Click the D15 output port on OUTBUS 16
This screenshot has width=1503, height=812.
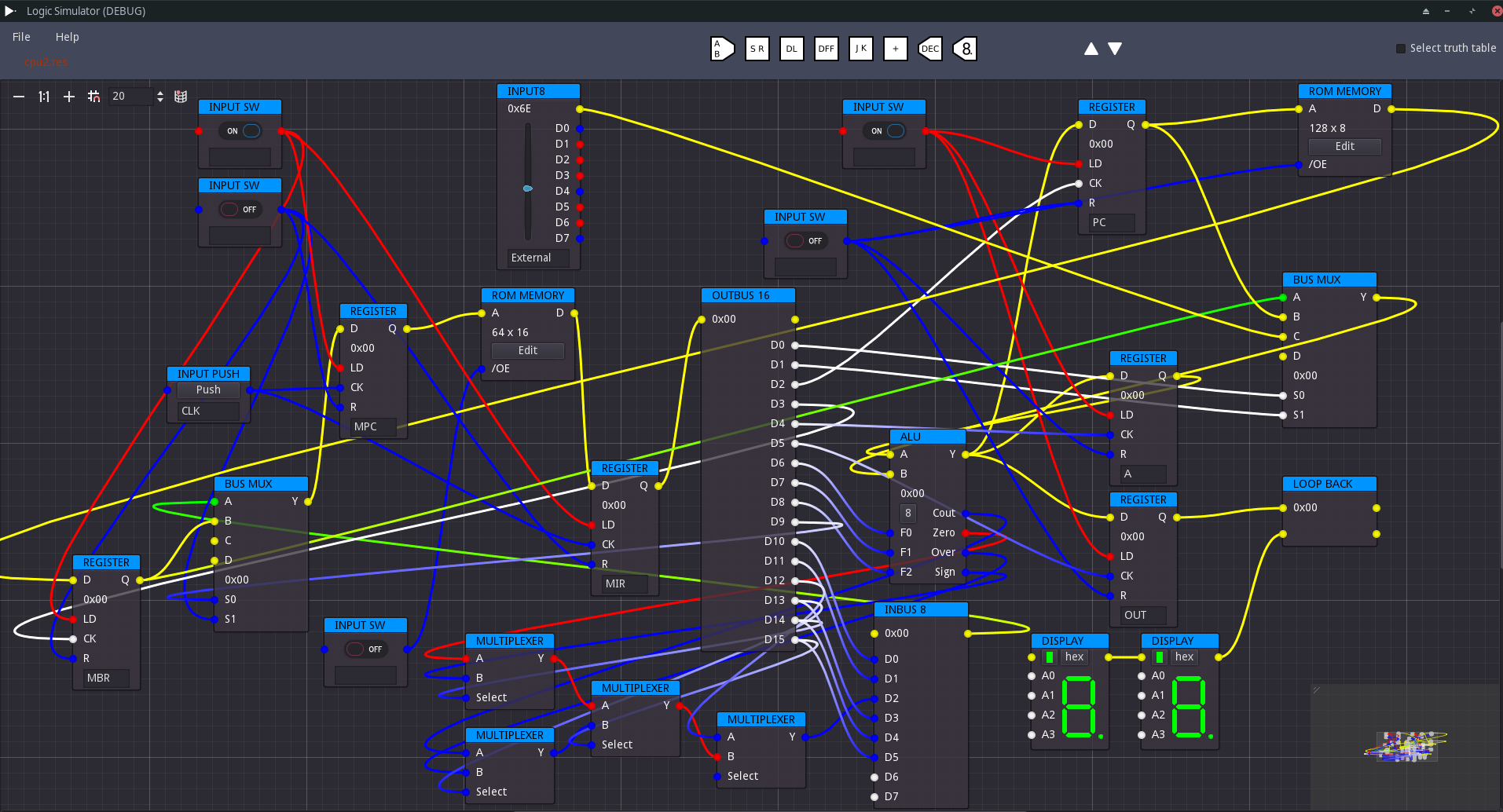795,639
